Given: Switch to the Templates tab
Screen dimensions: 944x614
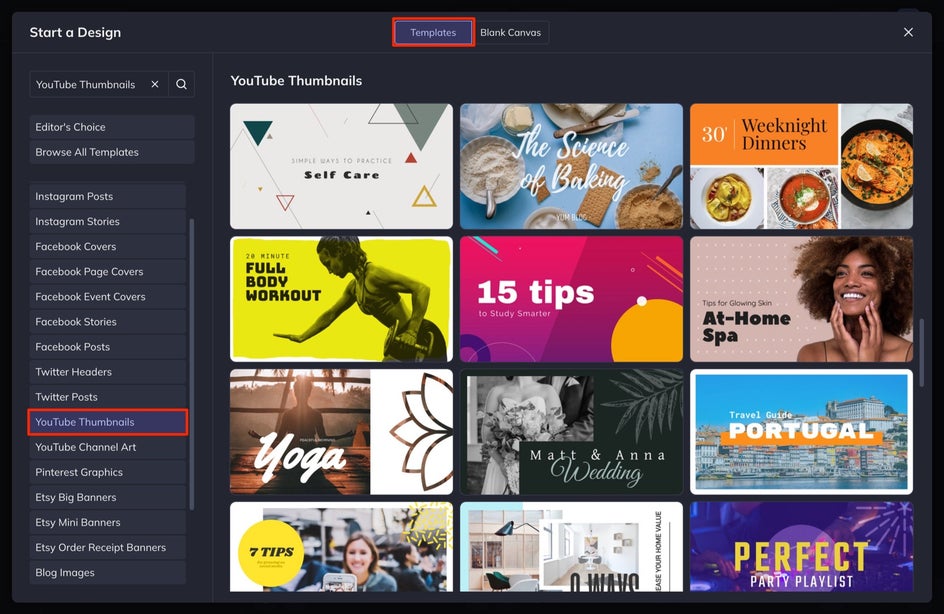Looking at the screenshot, I should point(433,33).
